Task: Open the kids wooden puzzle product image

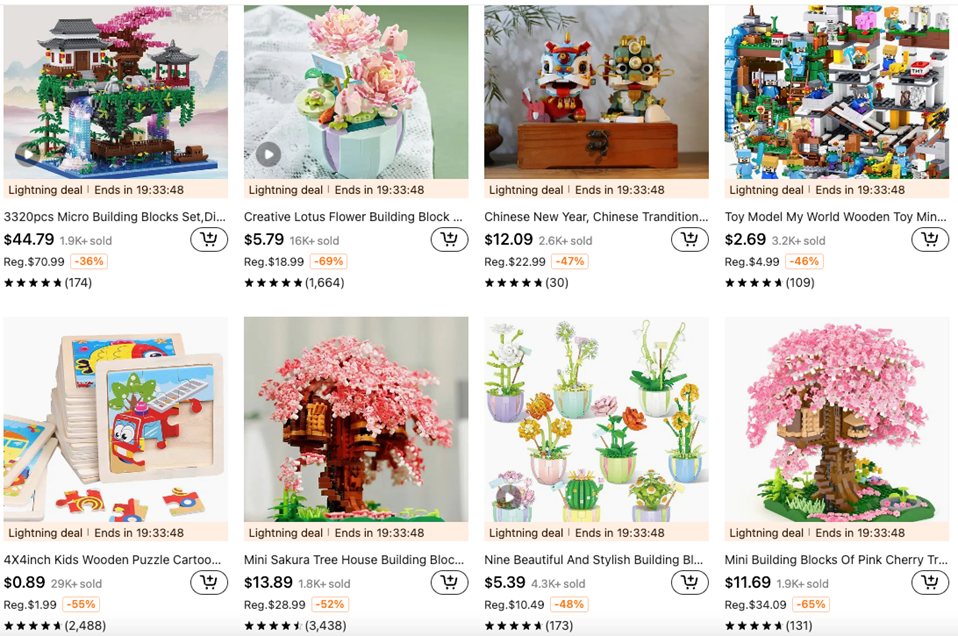Action: pyautogui.click(x=115, y=419)
